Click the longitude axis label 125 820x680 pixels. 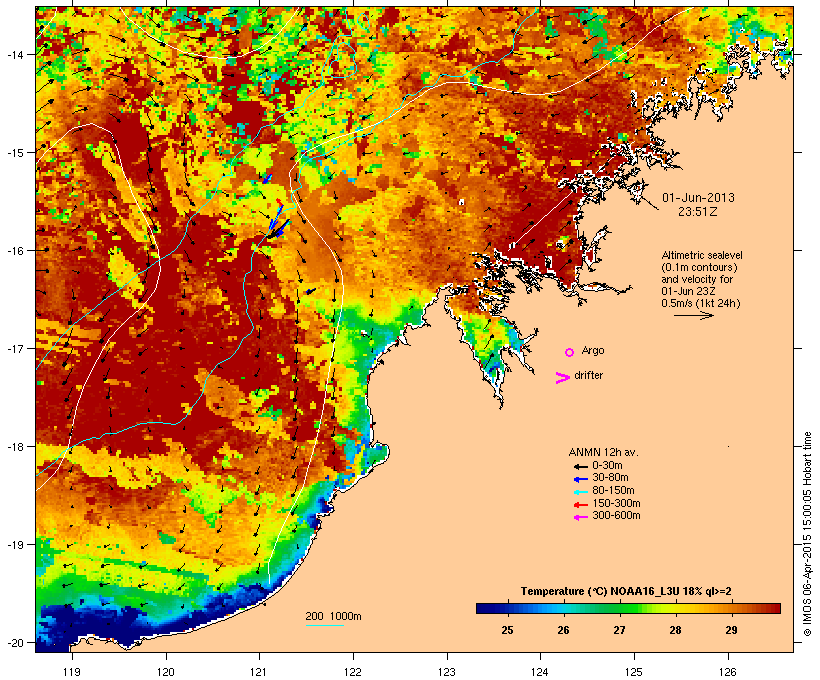tap(634, 672)
